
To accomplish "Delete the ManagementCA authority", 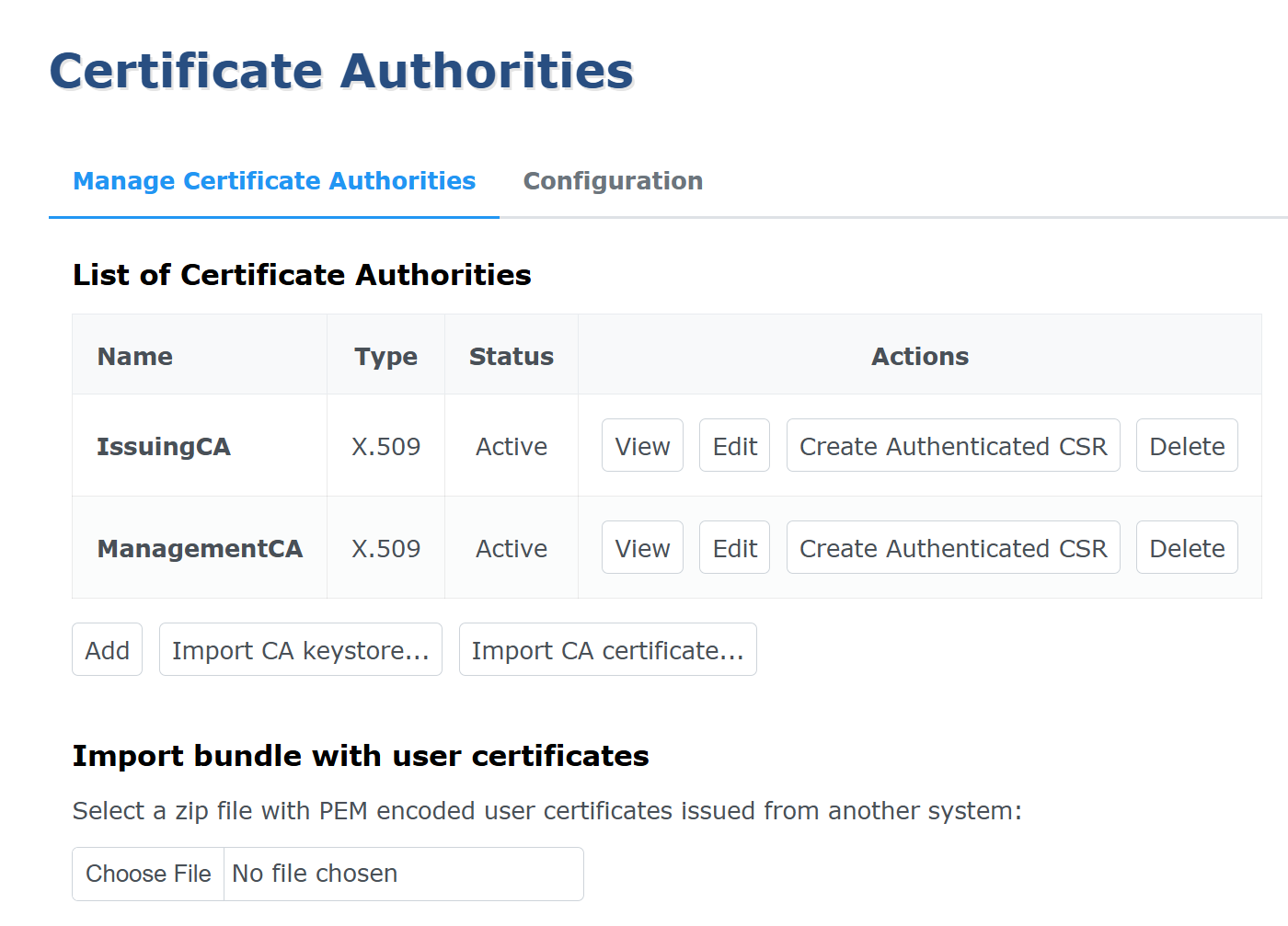I will [1187, 548].
